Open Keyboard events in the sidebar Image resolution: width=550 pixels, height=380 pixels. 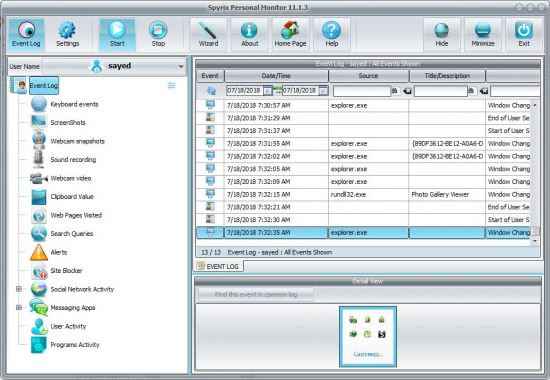tap(74, 105)
